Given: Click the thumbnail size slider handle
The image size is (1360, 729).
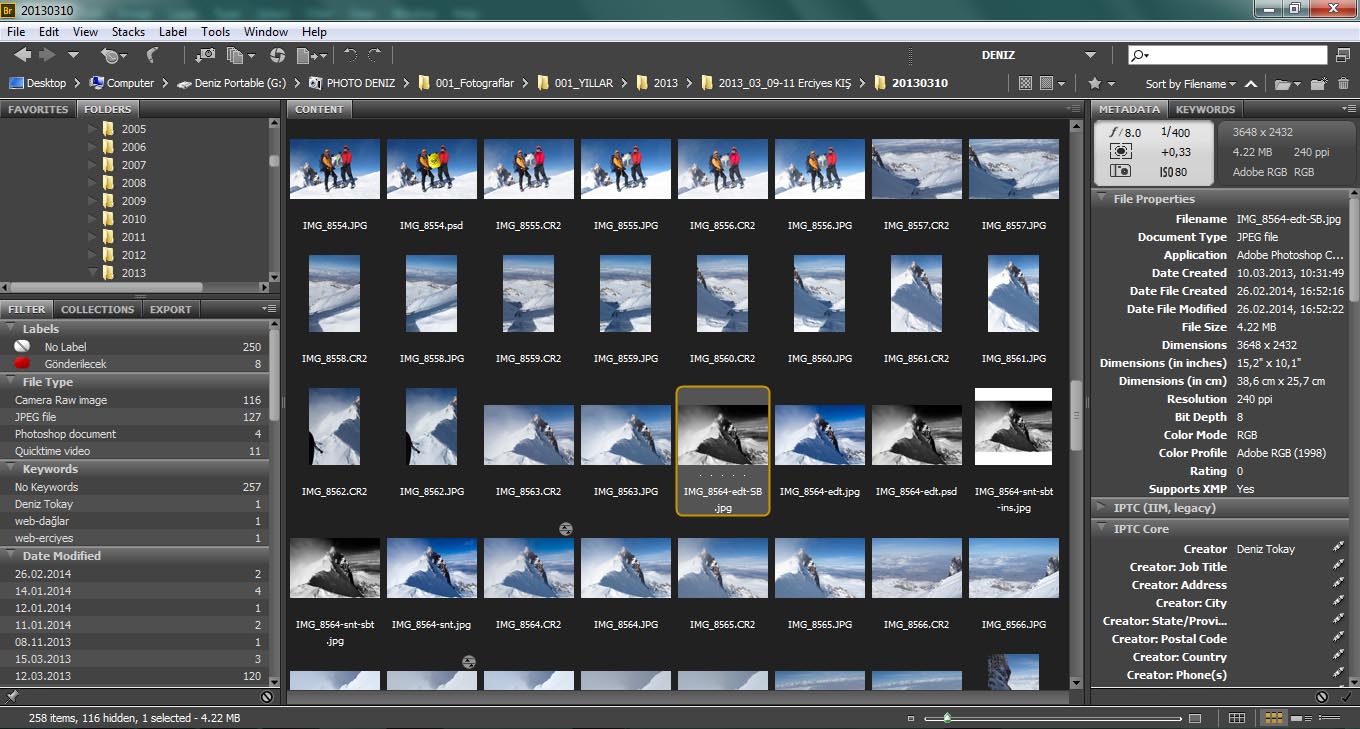Looking at the screenshot, I should tap(946, 718).
